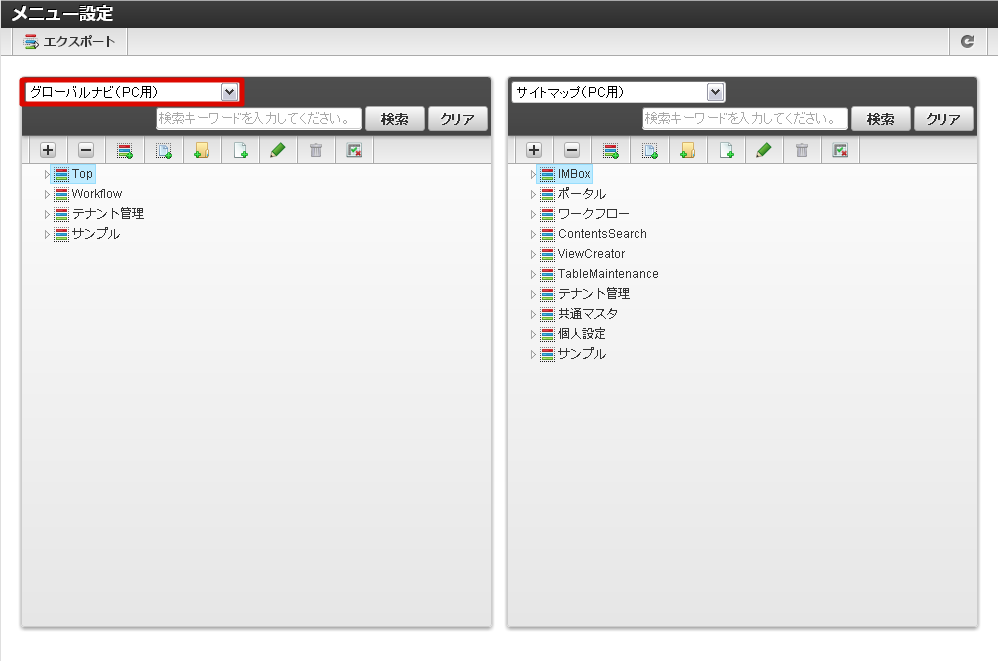
Task: Open the サイトマップ(PC用) dropdown
Action: coord(619,92)
